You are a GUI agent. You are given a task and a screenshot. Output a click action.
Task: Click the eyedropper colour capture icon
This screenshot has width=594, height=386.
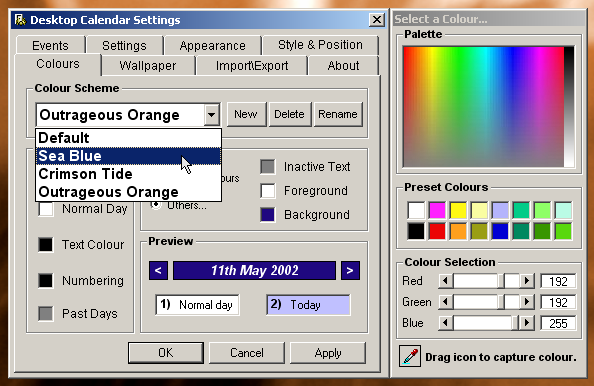click(x=410, y=356)
